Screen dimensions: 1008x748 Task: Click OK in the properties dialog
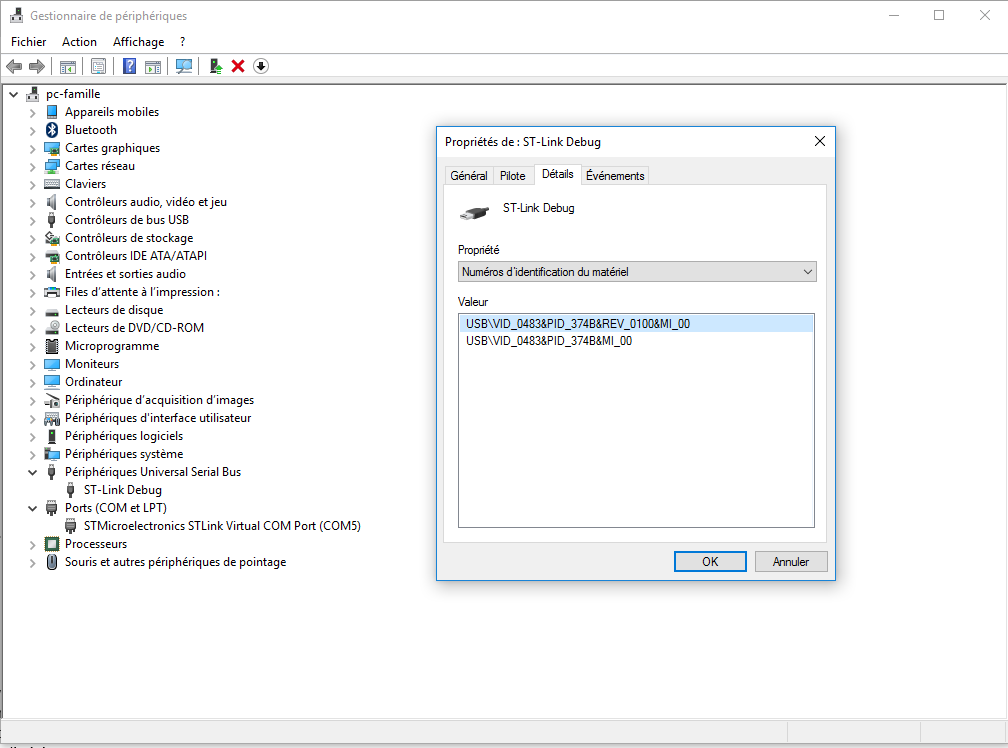[710, 562]
